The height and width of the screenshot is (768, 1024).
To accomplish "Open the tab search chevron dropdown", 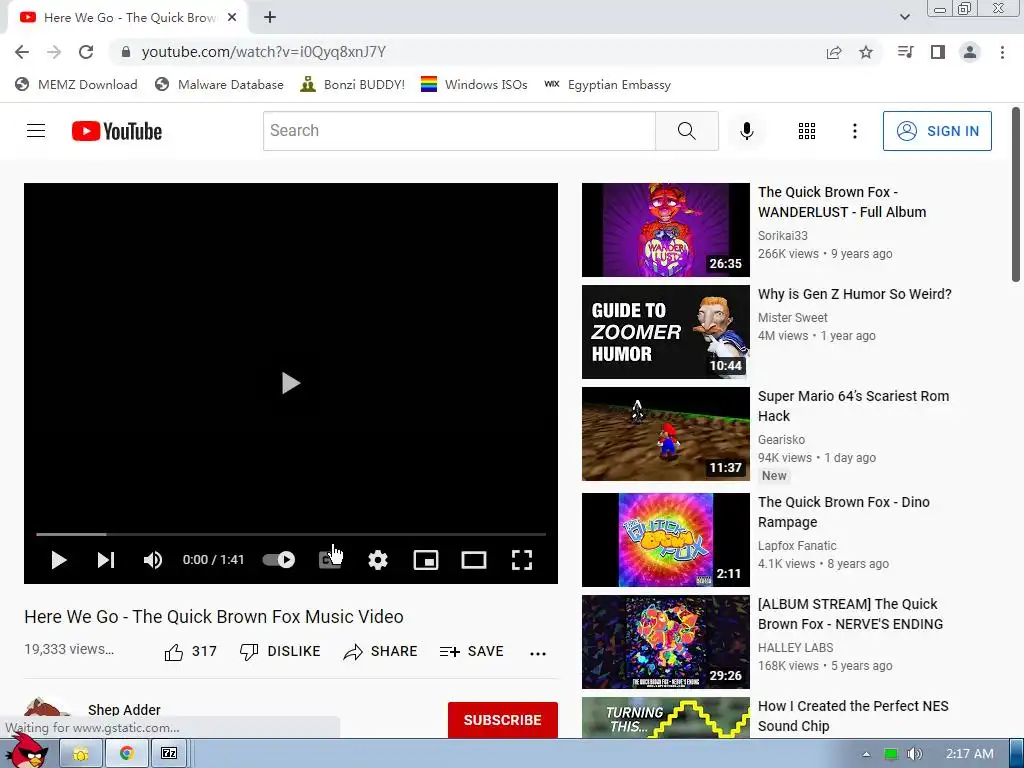I will pos(904,17).
